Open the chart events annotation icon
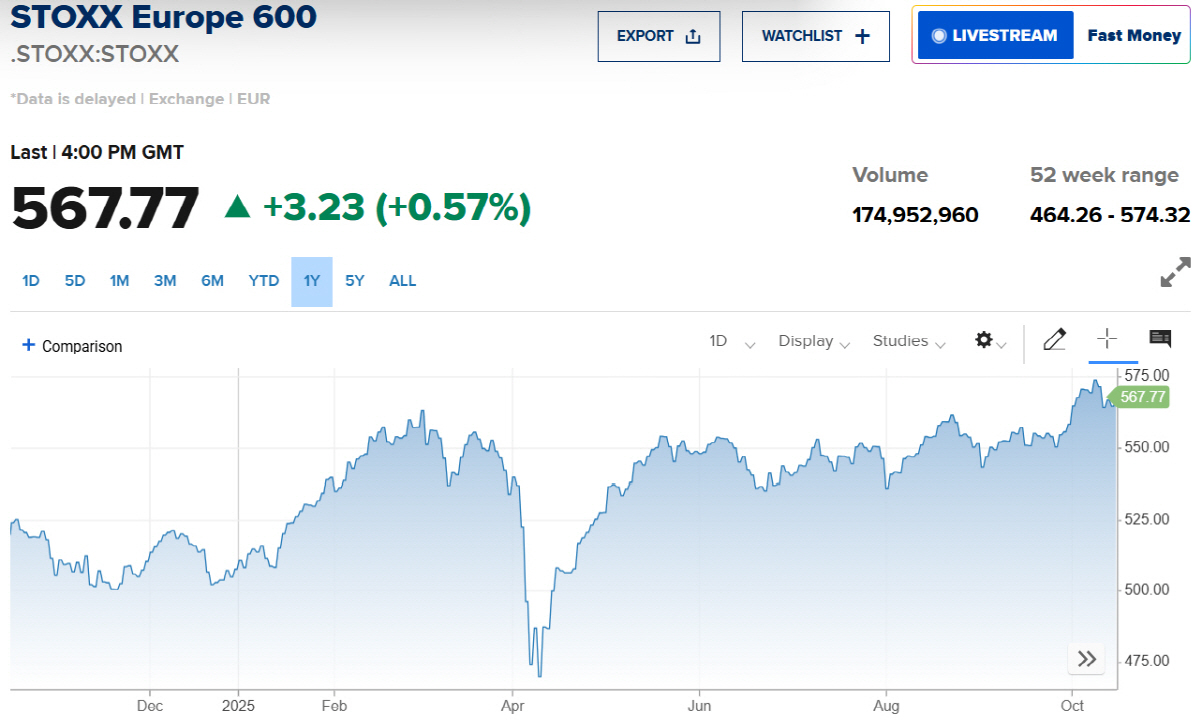 tap(1159, 340)
